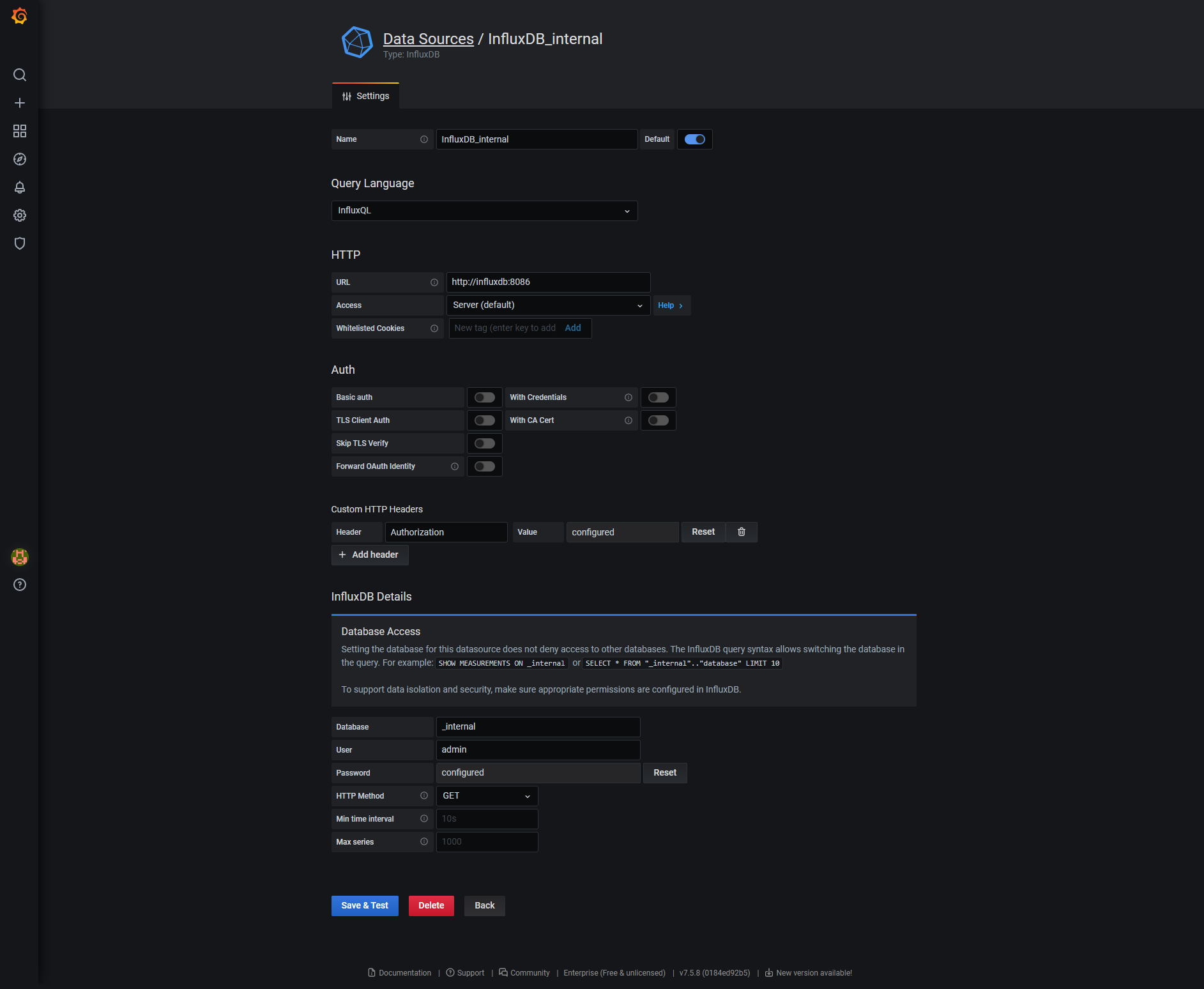Switch to the Settings tab
This screenshot has height=989, width=1204.
[365, 96]
